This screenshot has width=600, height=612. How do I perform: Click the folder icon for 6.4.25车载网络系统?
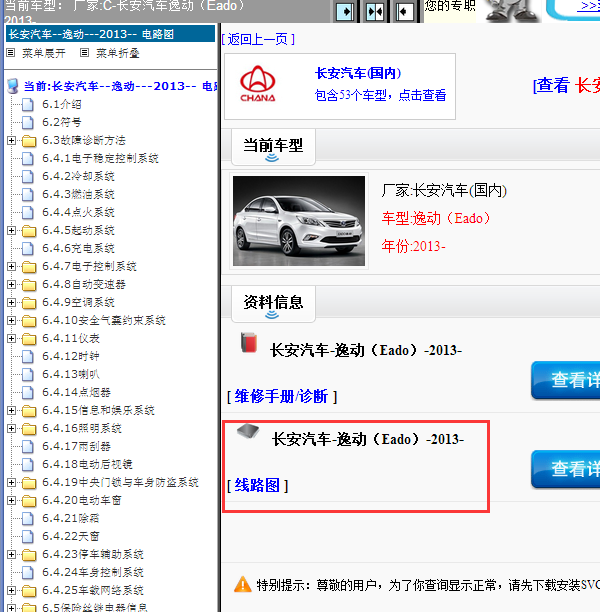[29, 591]
